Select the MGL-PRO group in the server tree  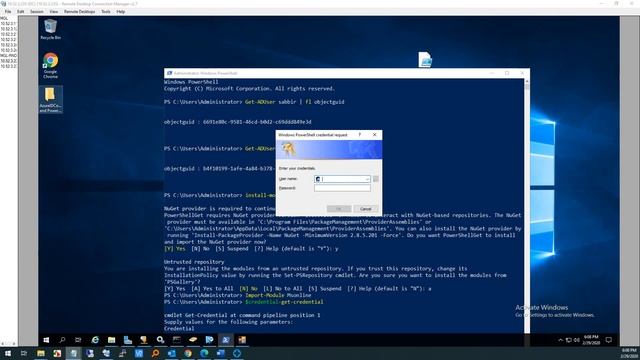tap(8, 55)
